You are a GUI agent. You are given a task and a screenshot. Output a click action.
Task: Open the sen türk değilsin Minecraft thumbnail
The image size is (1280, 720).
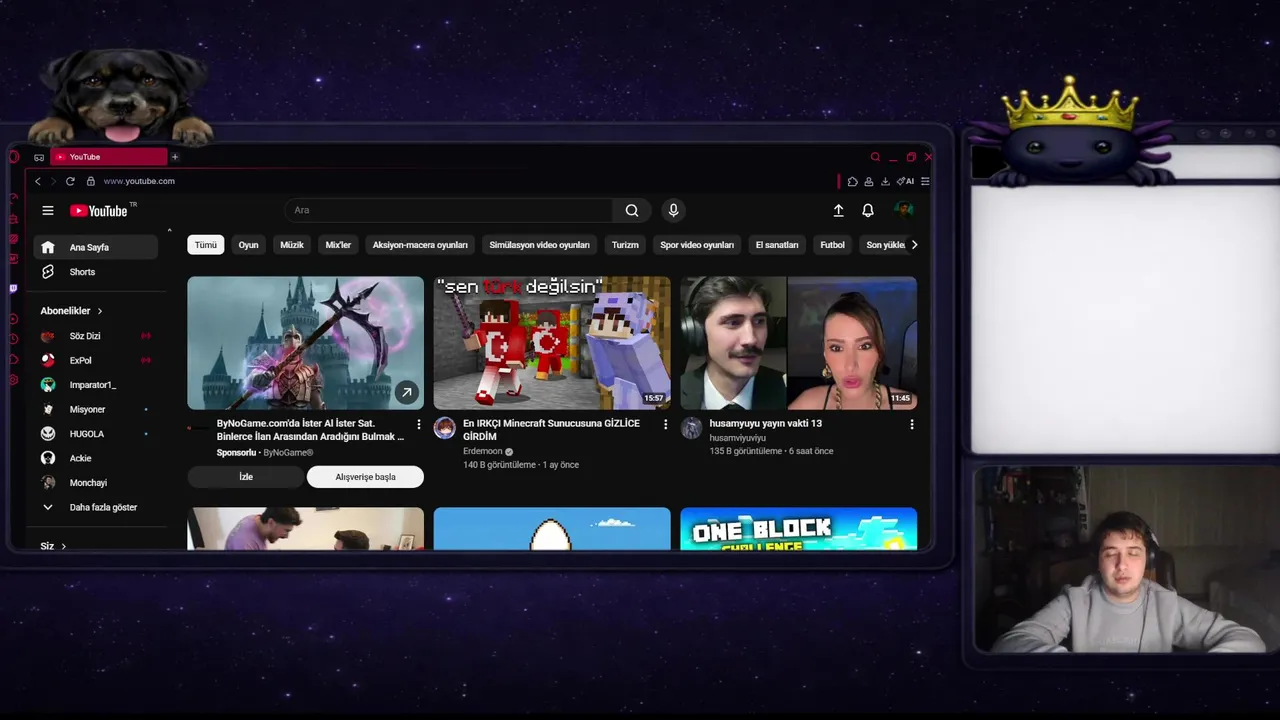tap(552, 343)
